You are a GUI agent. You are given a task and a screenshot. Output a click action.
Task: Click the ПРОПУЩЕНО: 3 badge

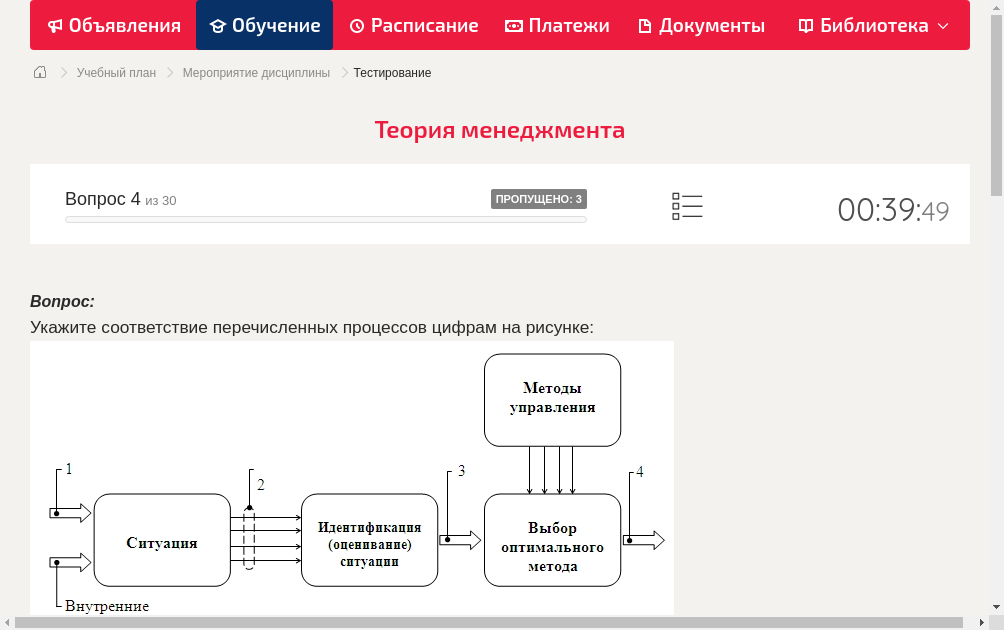(539, 198)
